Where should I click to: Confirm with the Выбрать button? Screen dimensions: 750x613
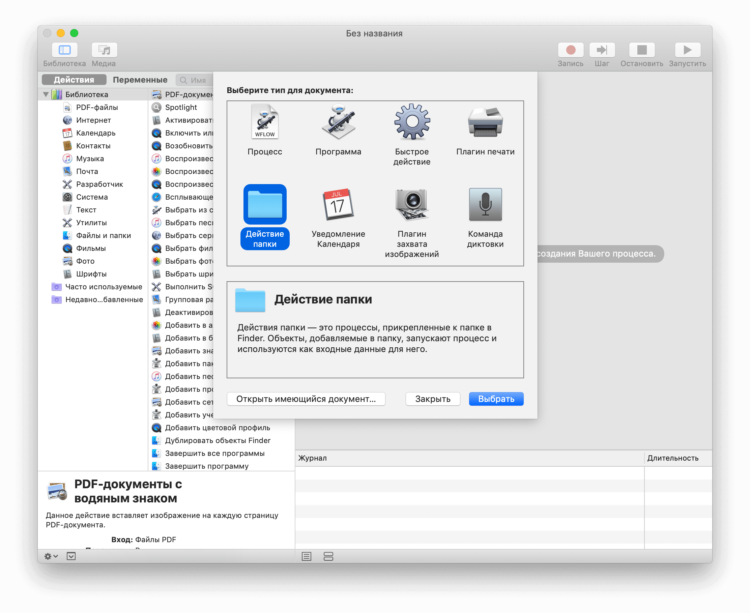[496, 399]
